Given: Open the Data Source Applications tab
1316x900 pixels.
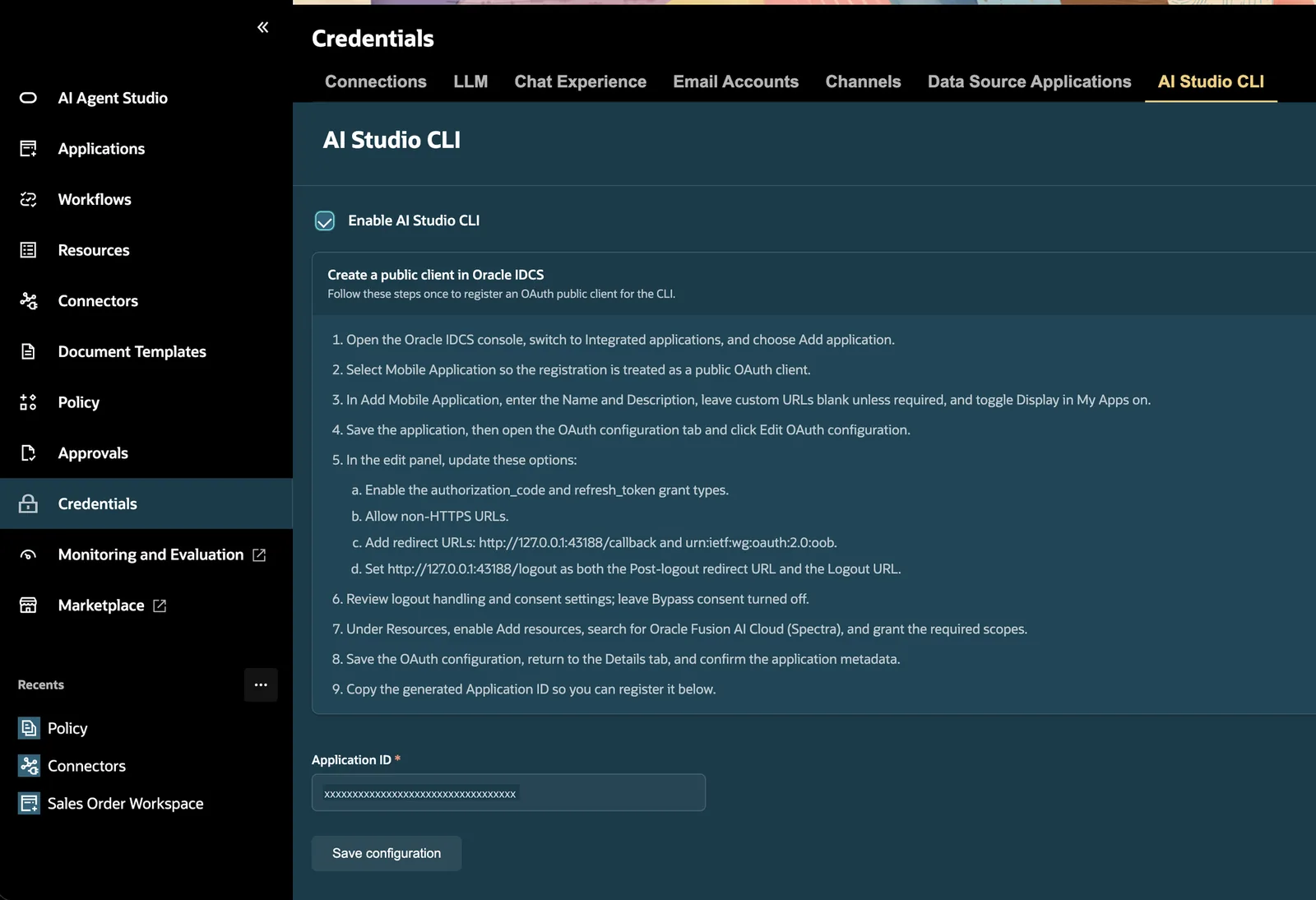Looking at the screenshot, I should click(x=1030, y=81).
